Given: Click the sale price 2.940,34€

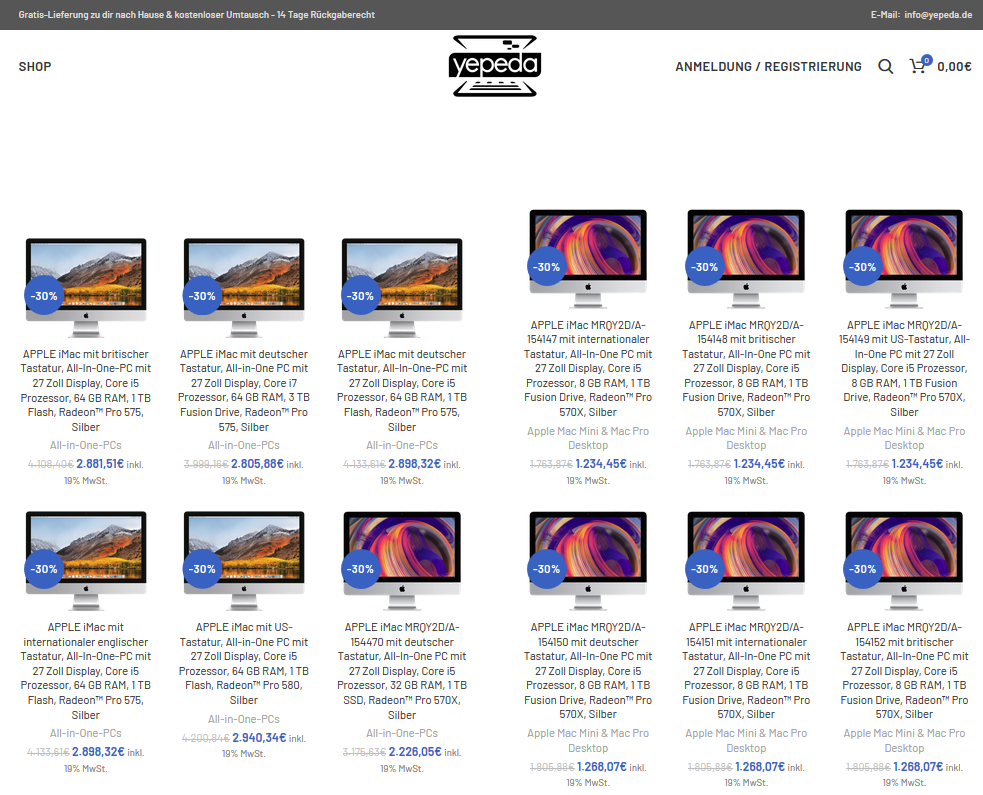Looking at the screenshot, I should 259,738.
